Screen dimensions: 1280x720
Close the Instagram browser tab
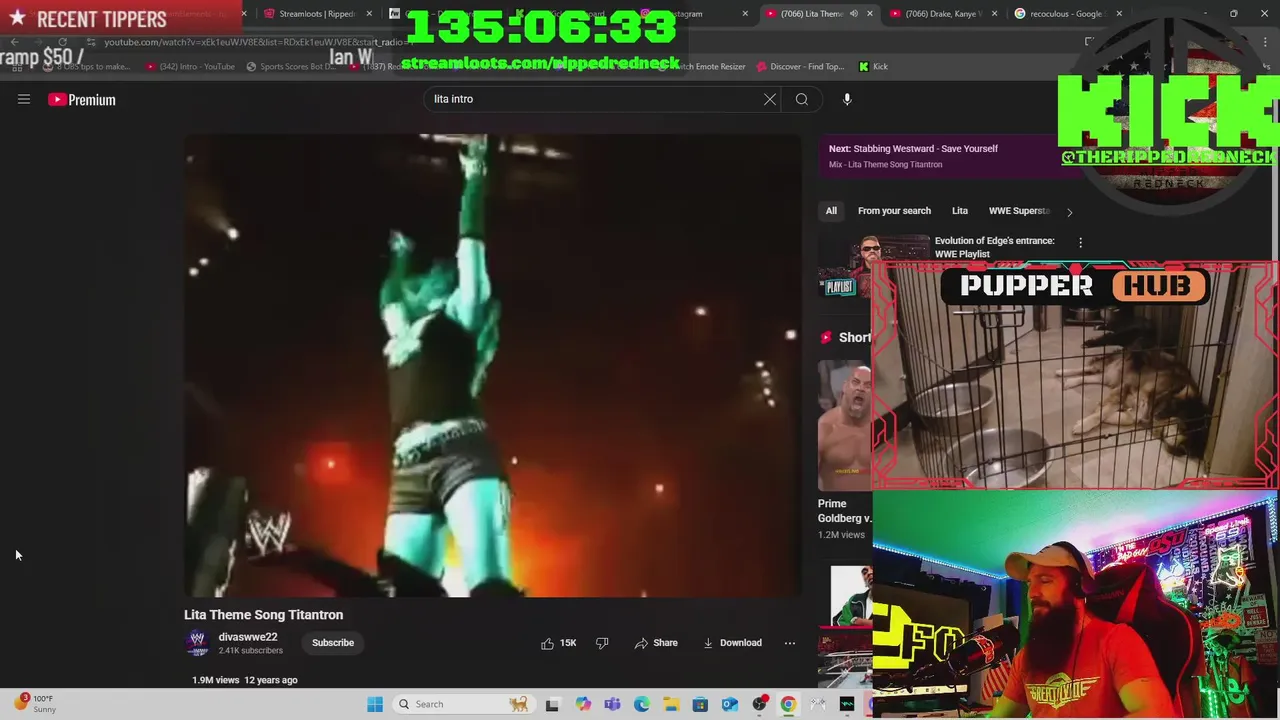click(745, 14)
